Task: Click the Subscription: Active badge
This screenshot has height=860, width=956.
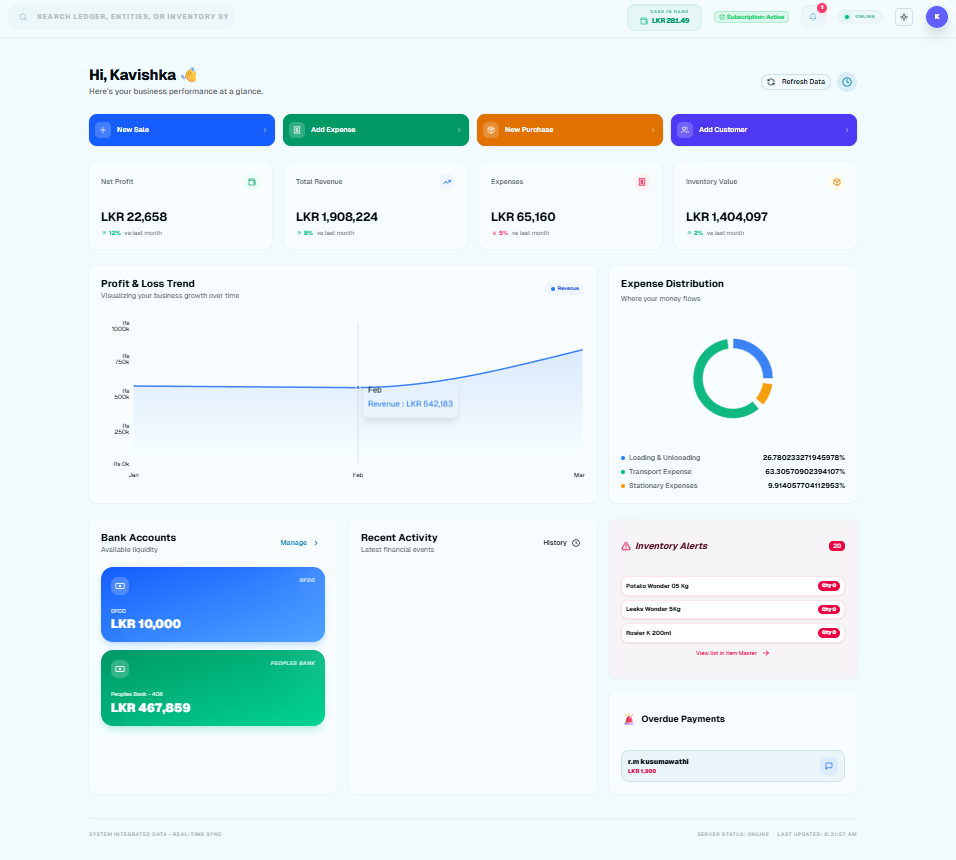Action: coord(751,17)
